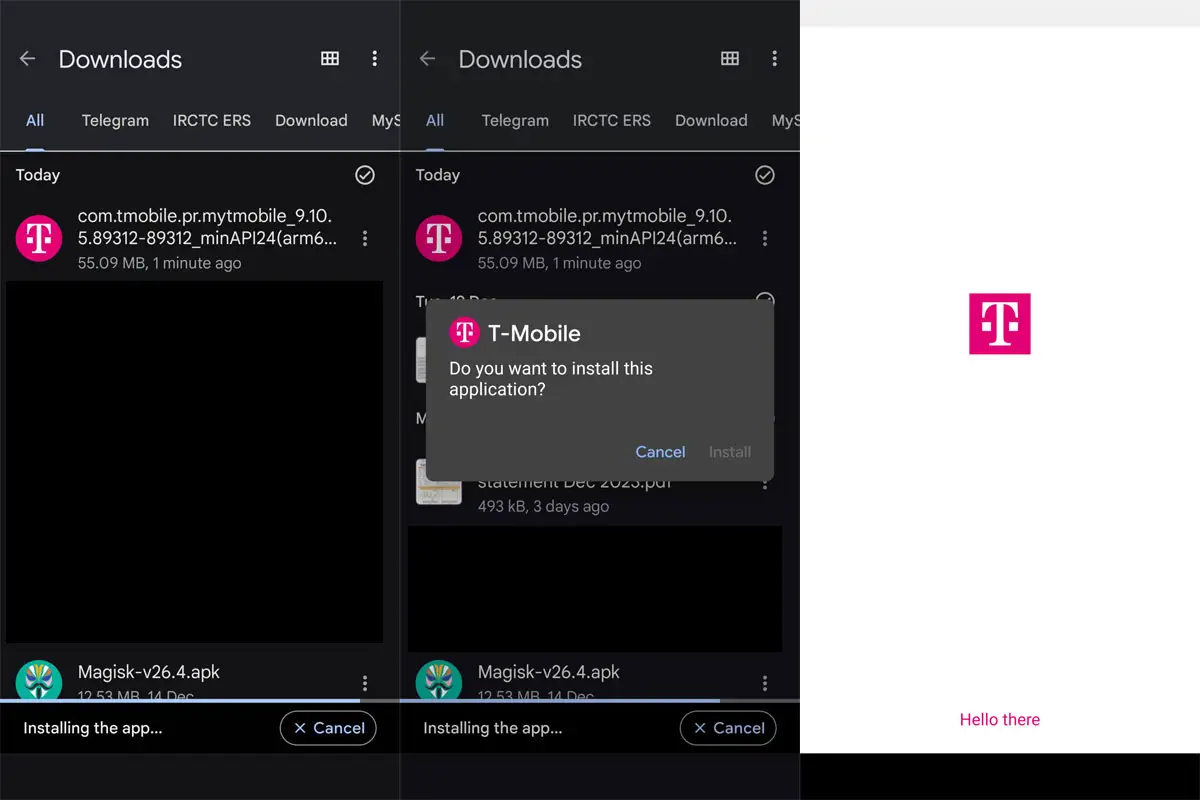Select all Today files in left screen
Screen dimensions: 1200x800
(365, 175)
